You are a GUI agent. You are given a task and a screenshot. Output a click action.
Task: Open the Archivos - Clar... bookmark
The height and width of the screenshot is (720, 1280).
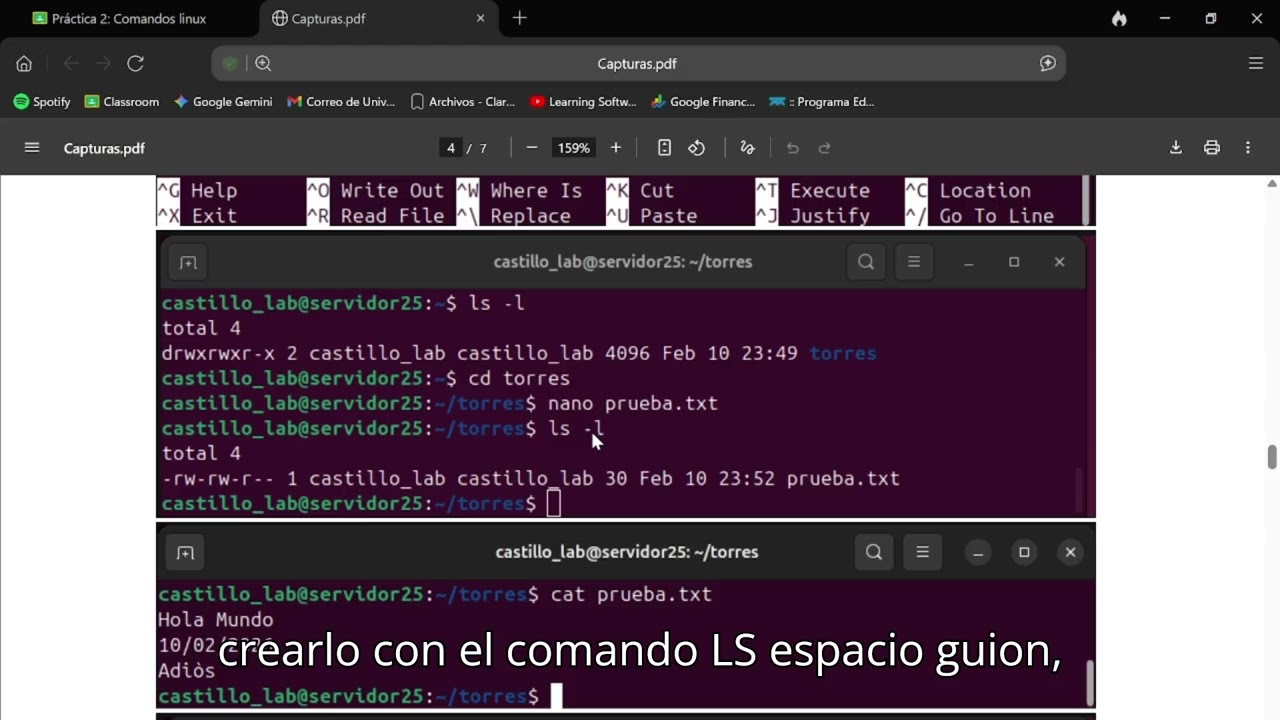point(462,101)
